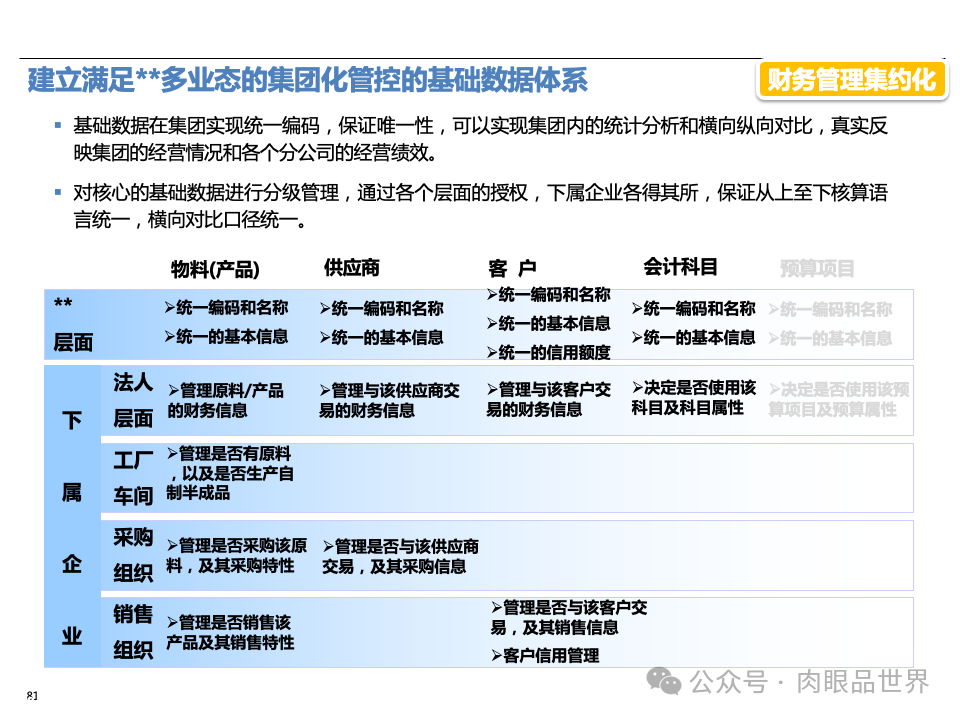Image resolution: width=960 pixels, height=720 pixels.
Task: Click the text 决定是否使用该科目及科目属性
Action: pos(694,397)
